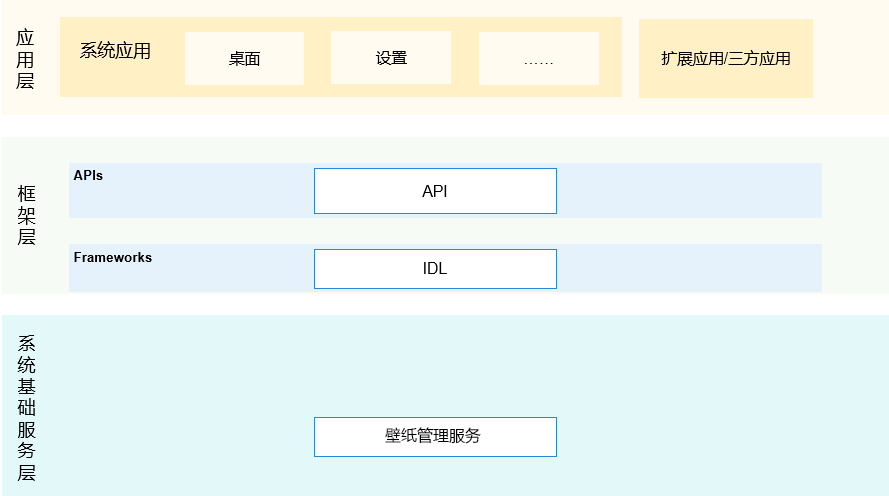Select the 壁纸管理服务 box

pyautogui.click(x=435, y=436)
